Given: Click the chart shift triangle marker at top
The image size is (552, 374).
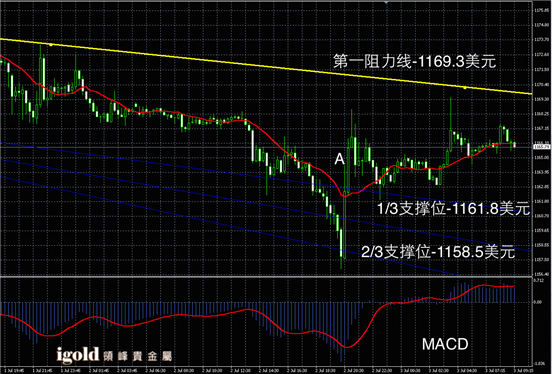Looking at the screenshot, I should 386,2.
